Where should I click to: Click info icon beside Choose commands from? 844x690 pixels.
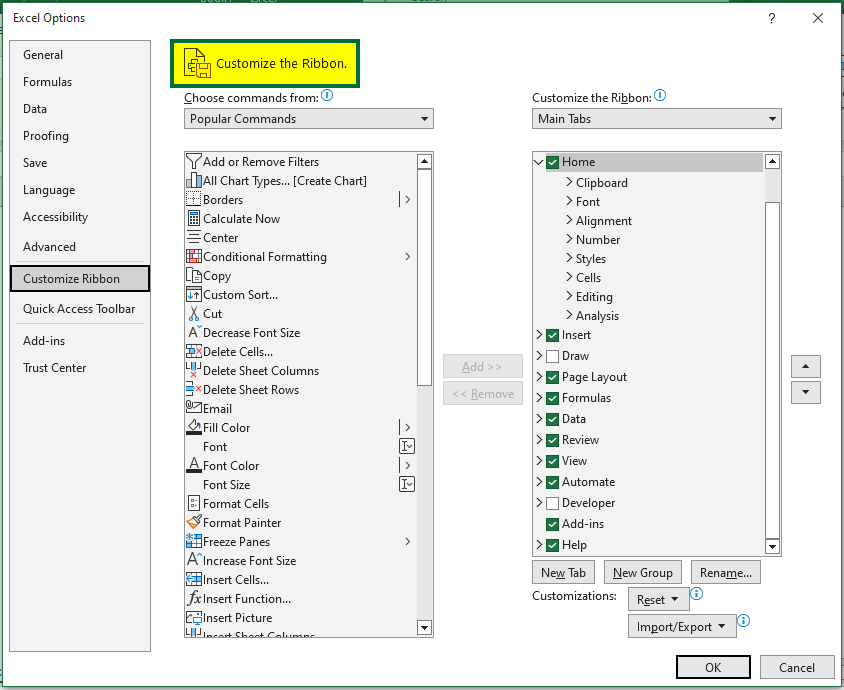point(327,96)
